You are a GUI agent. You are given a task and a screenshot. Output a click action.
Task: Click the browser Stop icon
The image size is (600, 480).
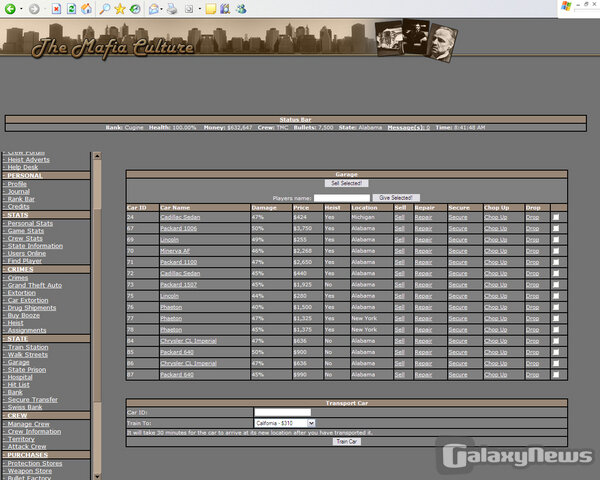(x=55, y=8)
